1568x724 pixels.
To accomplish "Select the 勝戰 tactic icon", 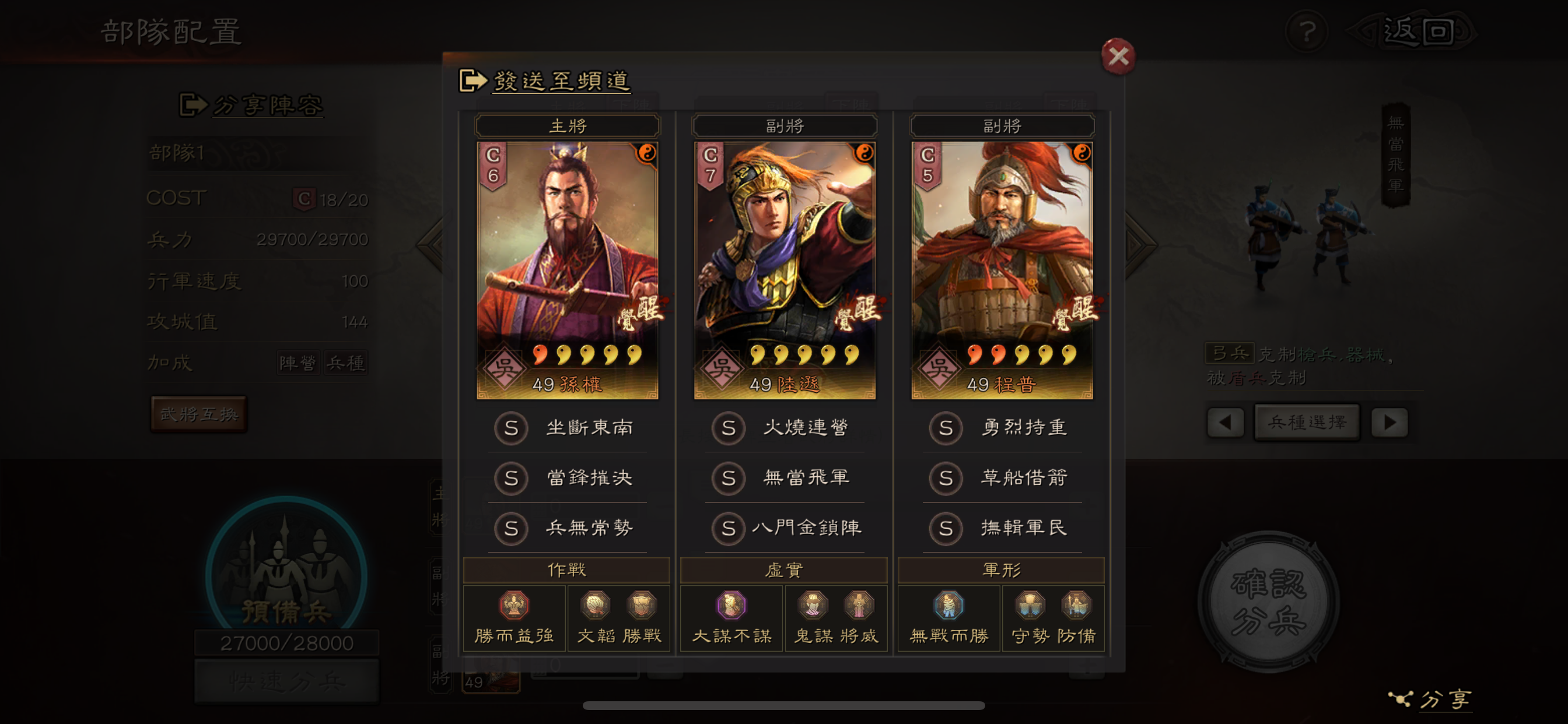I will pos(642,605).
